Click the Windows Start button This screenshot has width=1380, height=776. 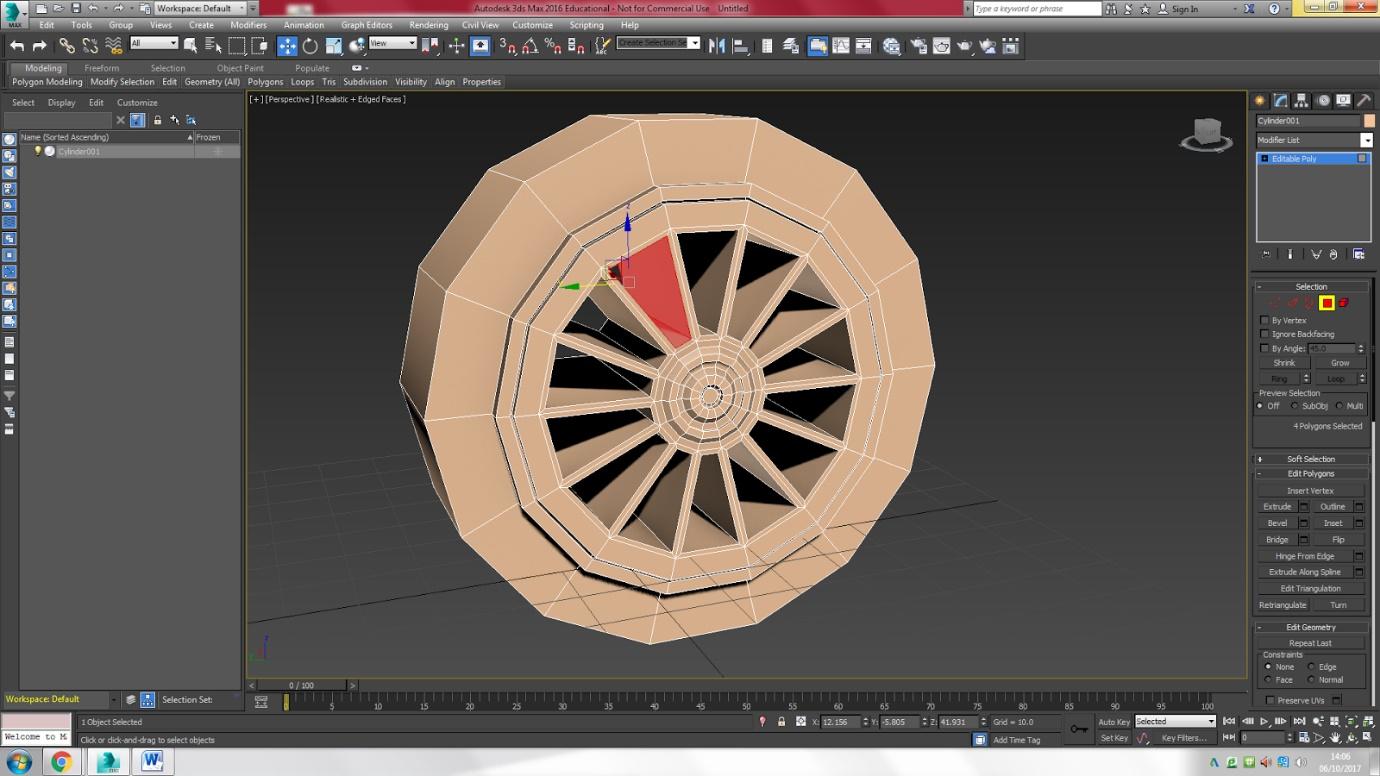click(19, 762)
